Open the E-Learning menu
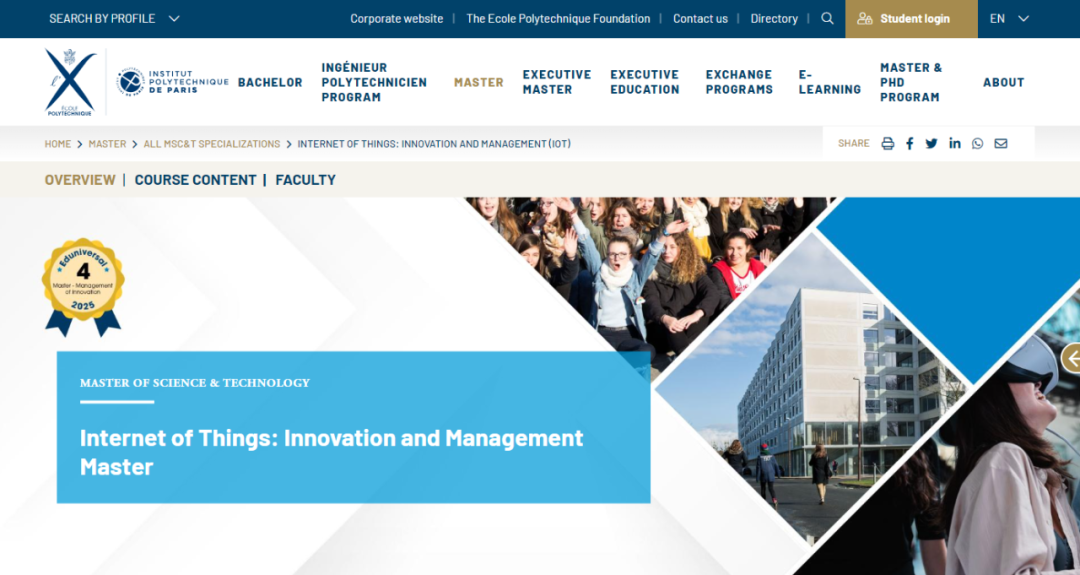The image size is (1080, 575). tap(829, 82)
